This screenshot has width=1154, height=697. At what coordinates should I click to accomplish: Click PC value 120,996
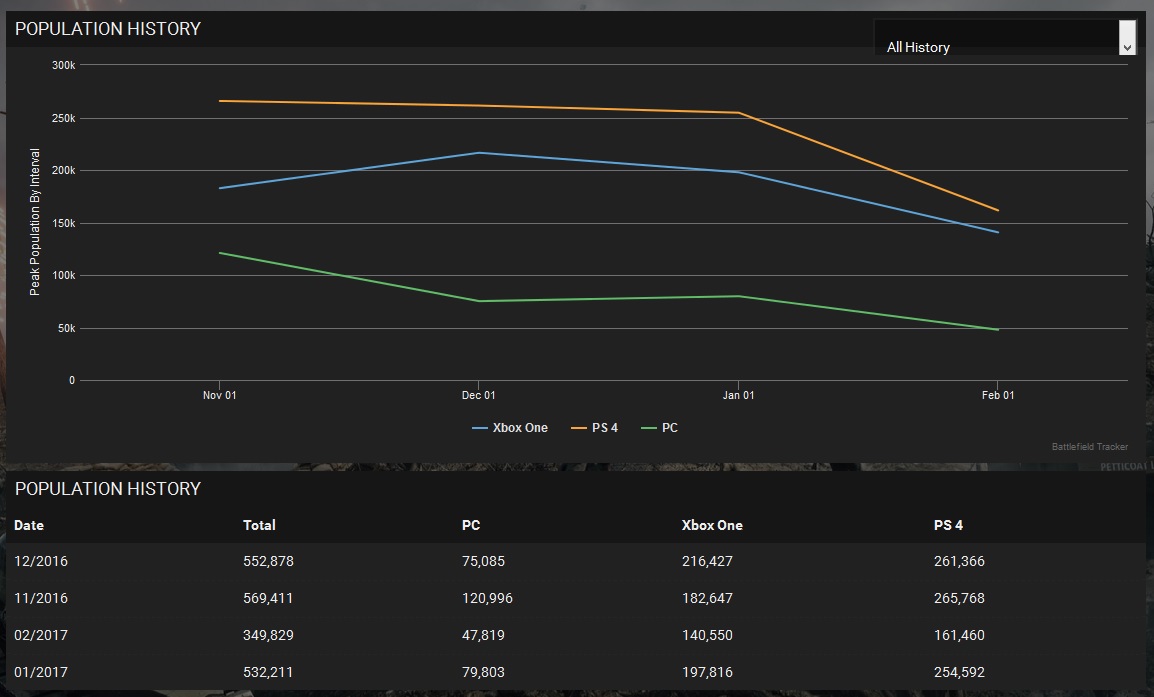point(487,598)
